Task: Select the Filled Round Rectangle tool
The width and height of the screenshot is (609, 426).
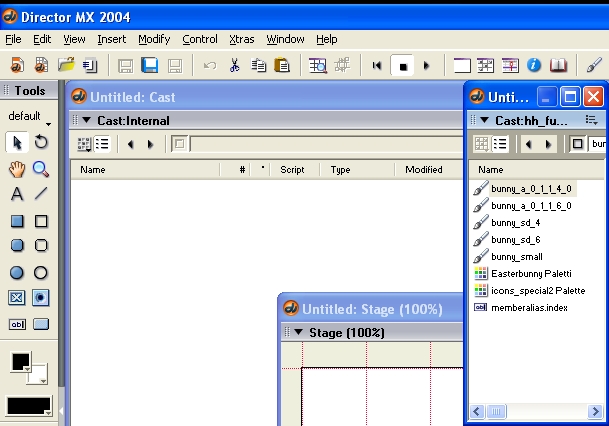Action: (17, 245)
